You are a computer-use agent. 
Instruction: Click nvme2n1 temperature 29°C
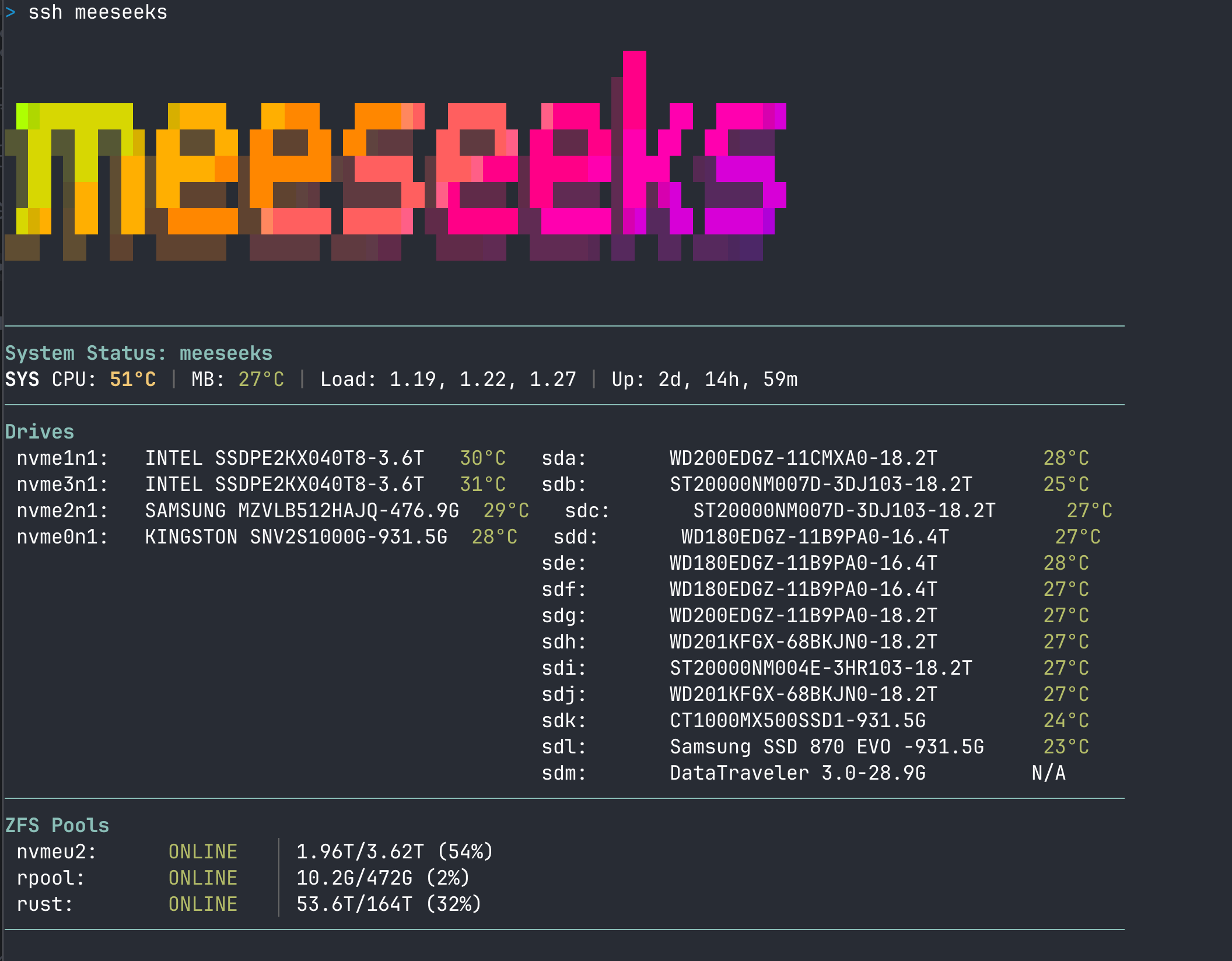(506, 511)
